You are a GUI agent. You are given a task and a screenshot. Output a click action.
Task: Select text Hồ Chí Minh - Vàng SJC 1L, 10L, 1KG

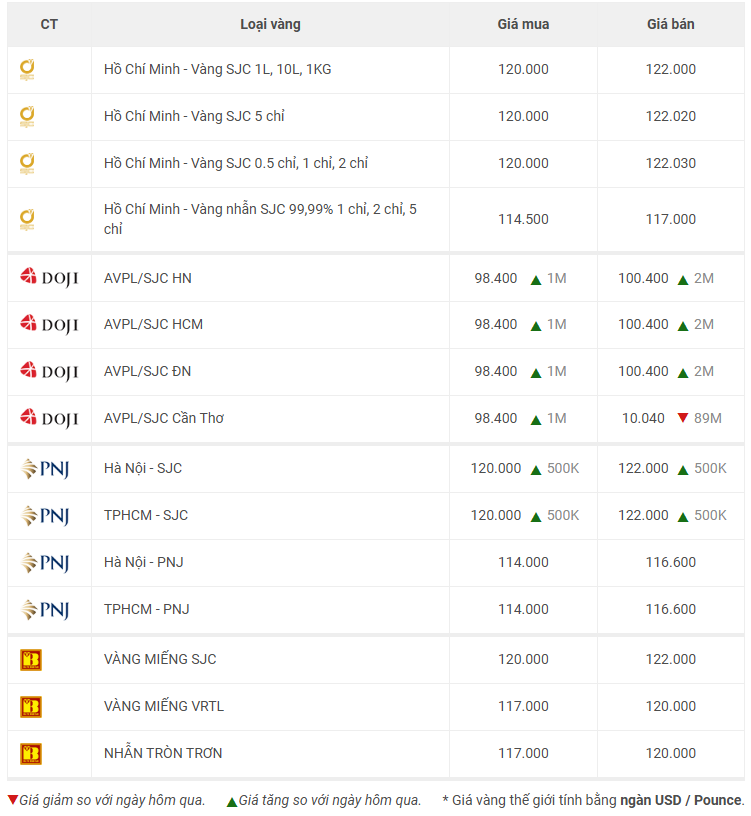218,69
